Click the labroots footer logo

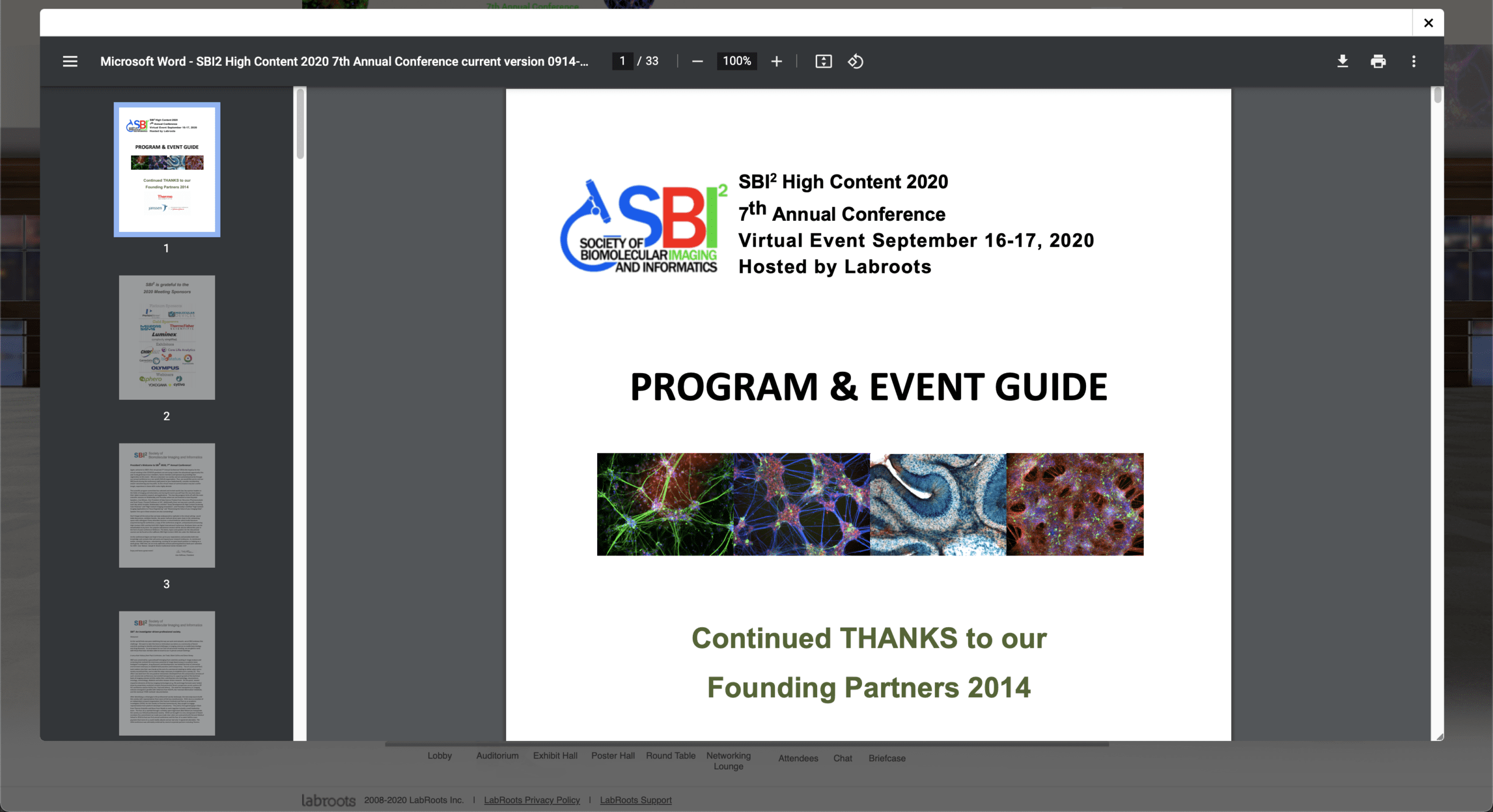click(x=328, y=800)
